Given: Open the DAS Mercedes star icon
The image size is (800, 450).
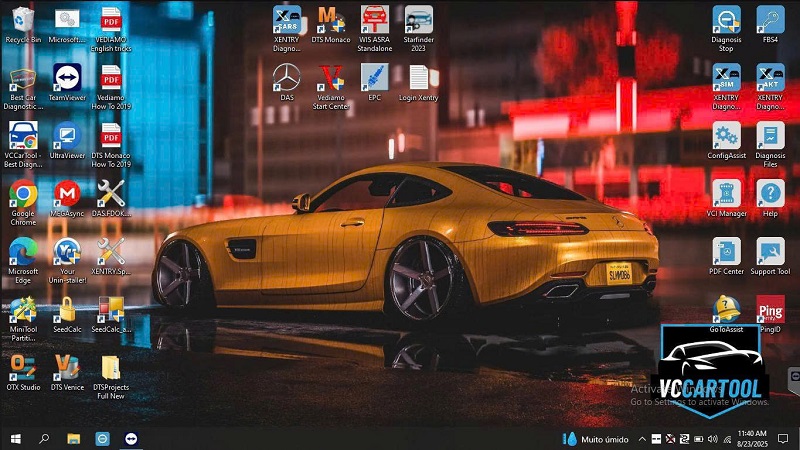Looking at the screenshot, I should [287, 78].
